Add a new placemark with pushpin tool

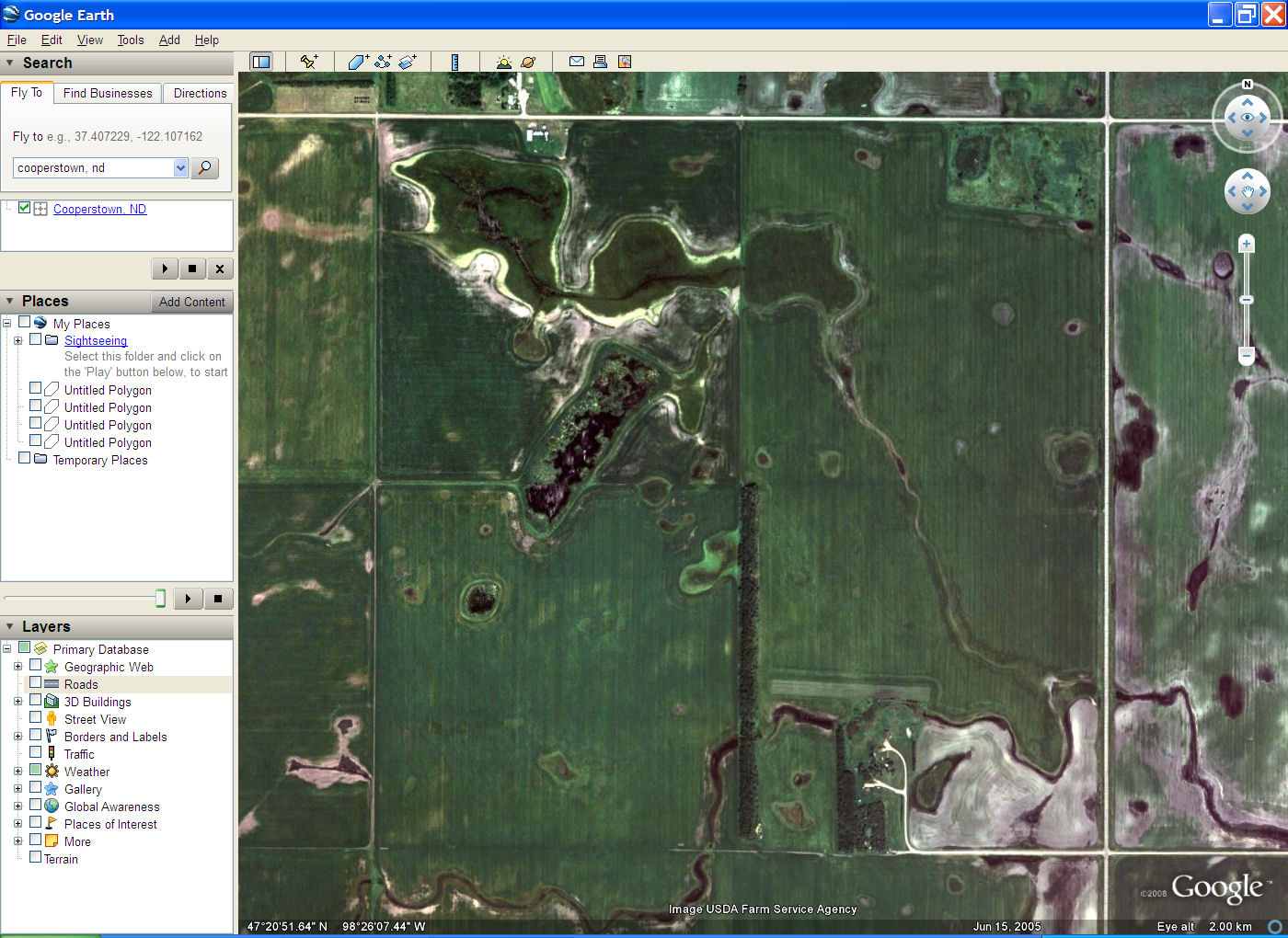pyautogui.click(x=309, y=62)
